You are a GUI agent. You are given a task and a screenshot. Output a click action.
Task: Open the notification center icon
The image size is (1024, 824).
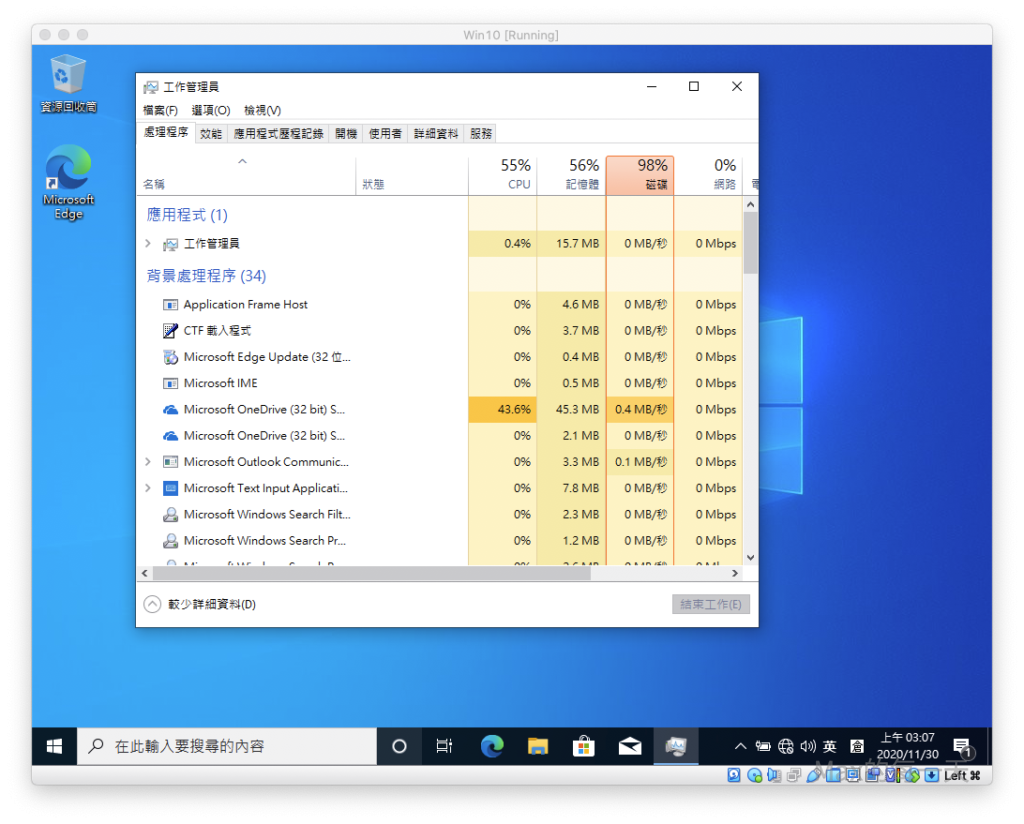pyautogui.click(x=962, y=746)
